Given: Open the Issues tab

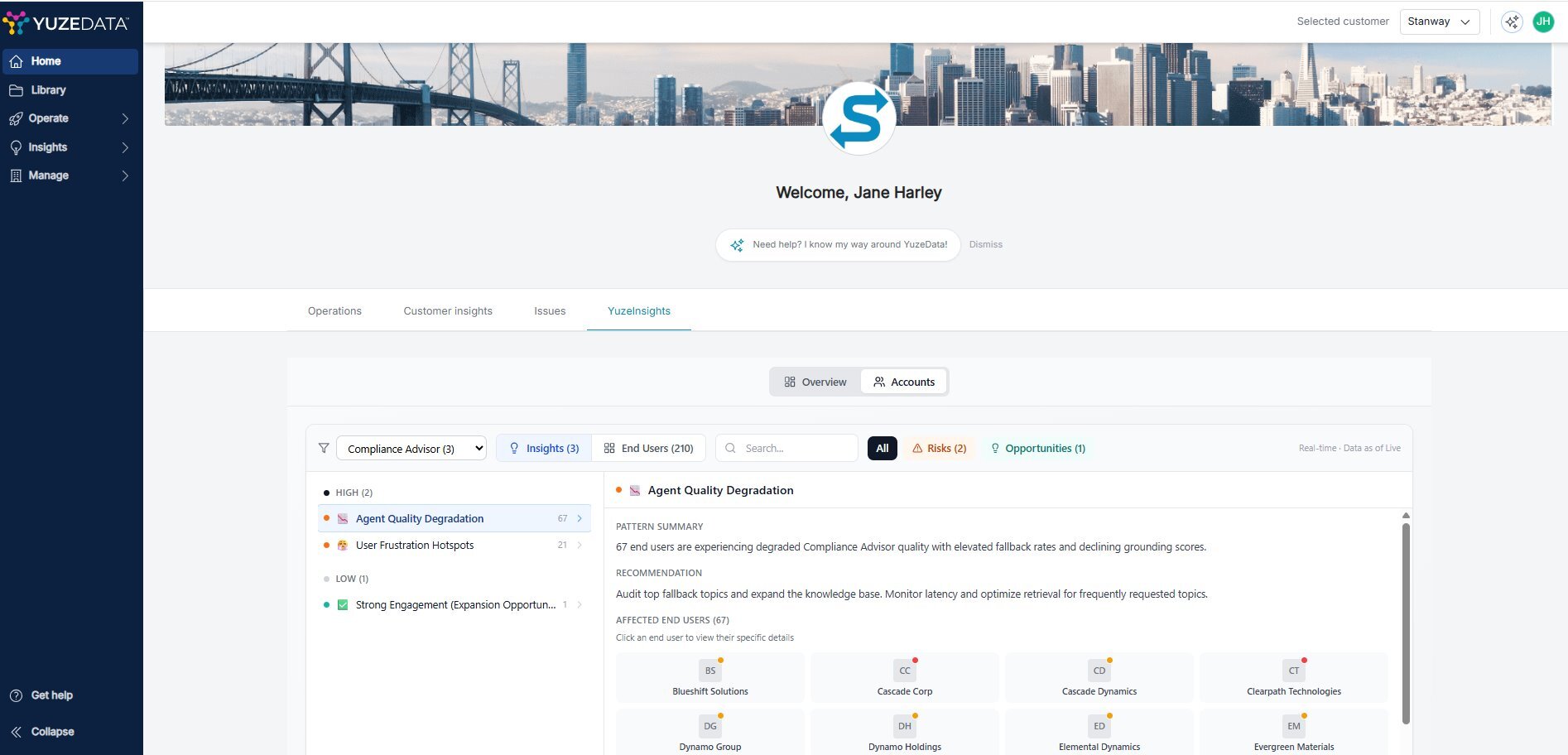Looking at the screenshot, I should (550, 311).
